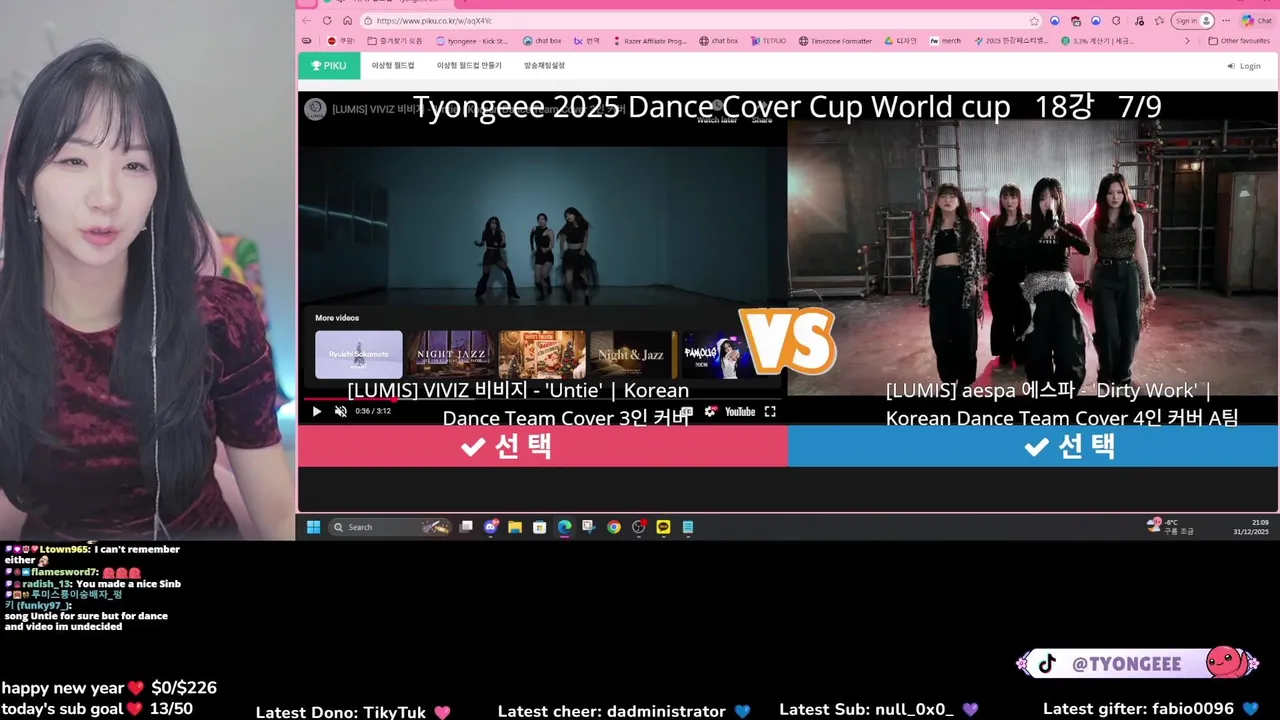The width and height of the screenshot is (1280, 720).
Task: Expand the bookmarks overflow chevron
Action: (1187, 41)
